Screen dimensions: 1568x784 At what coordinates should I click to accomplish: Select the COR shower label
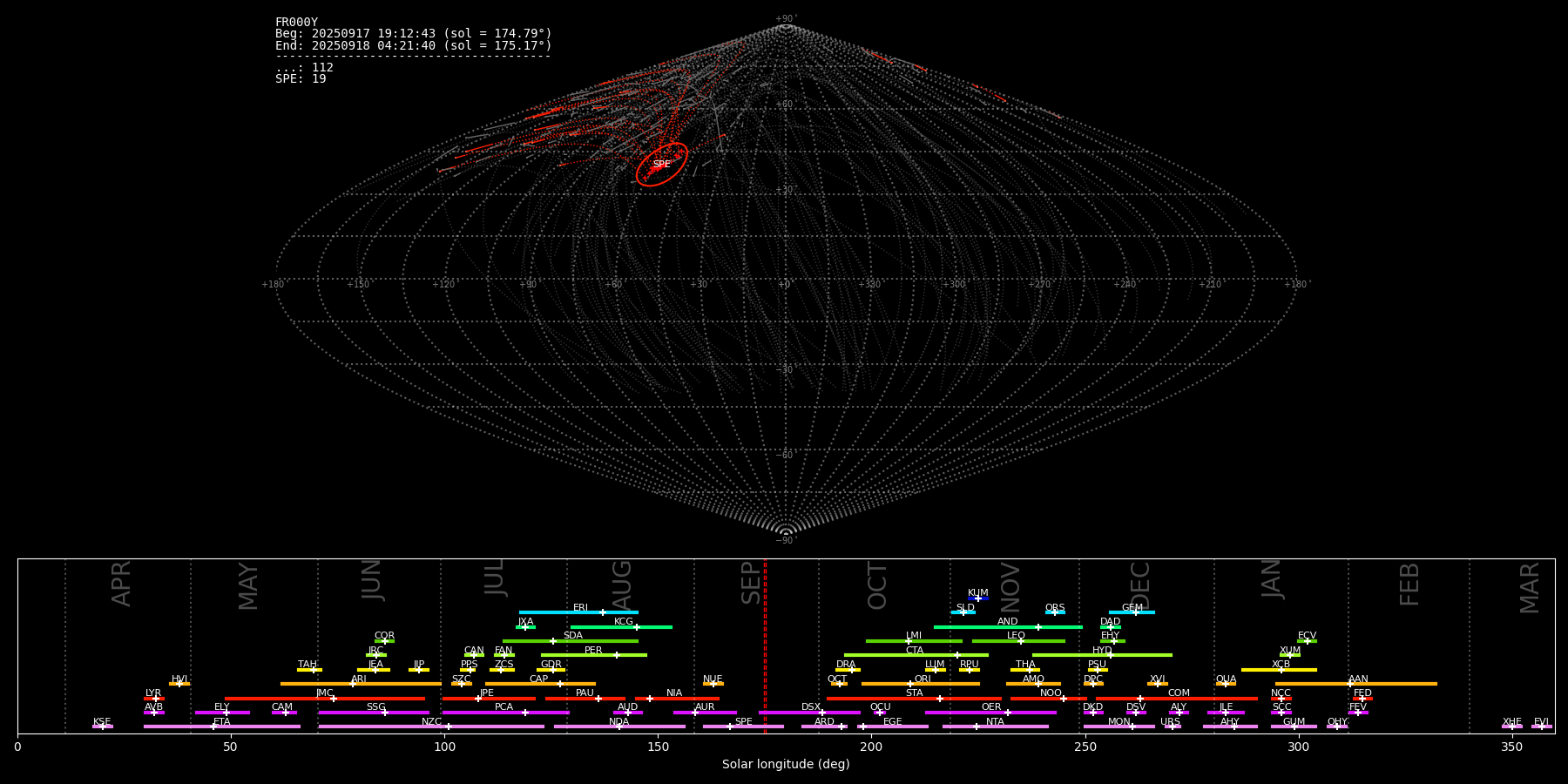coord(384,636)
